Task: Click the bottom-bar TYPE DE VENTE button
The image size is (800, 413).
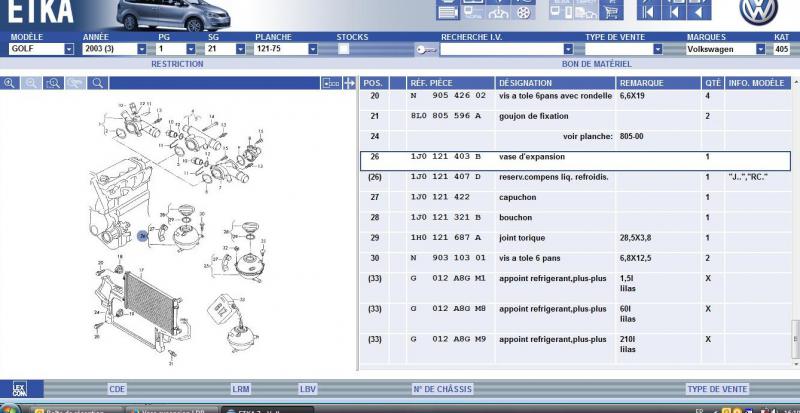Action: point(717,389)
